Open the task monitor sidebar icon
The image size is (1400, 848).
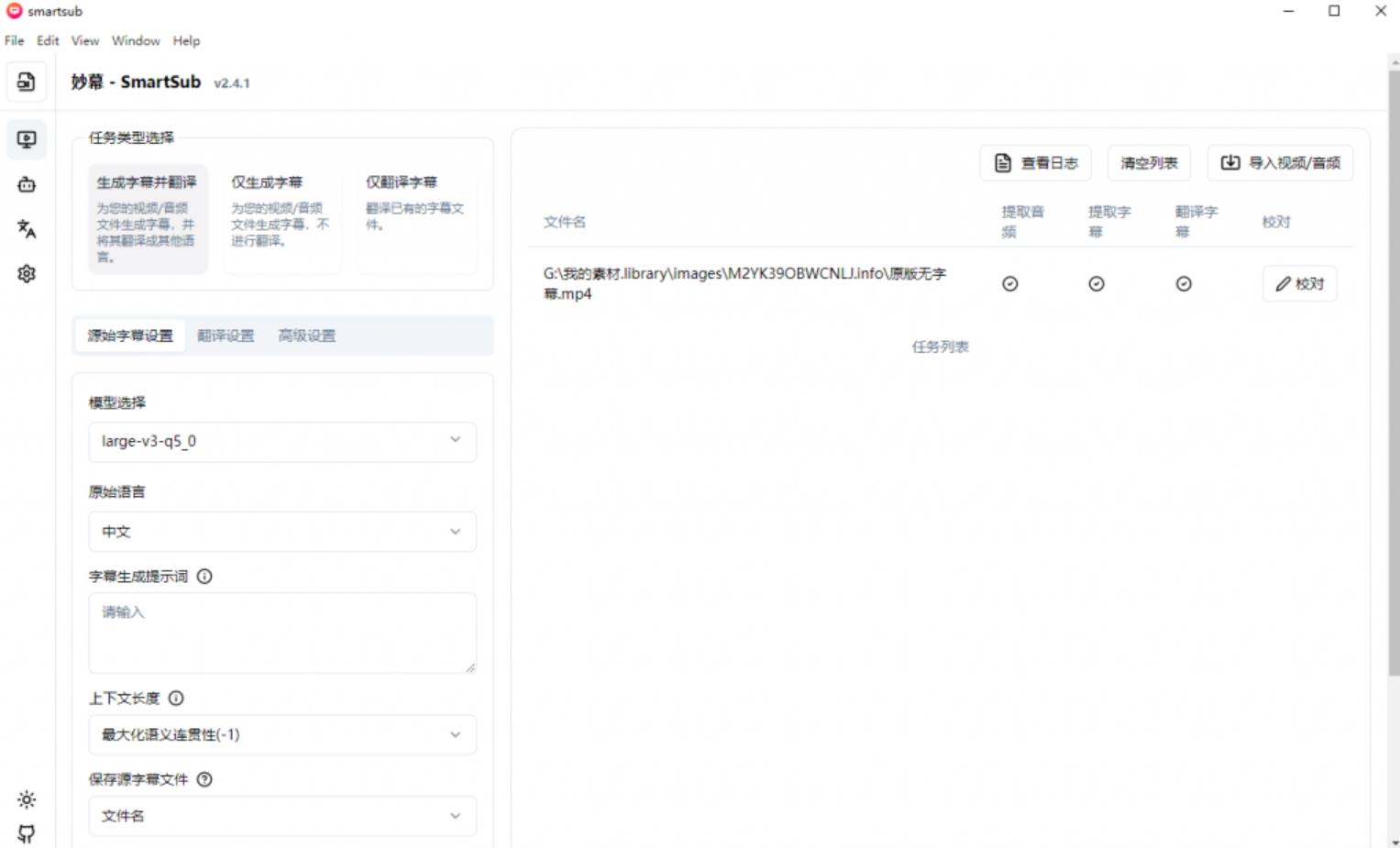tap(27, 139)
